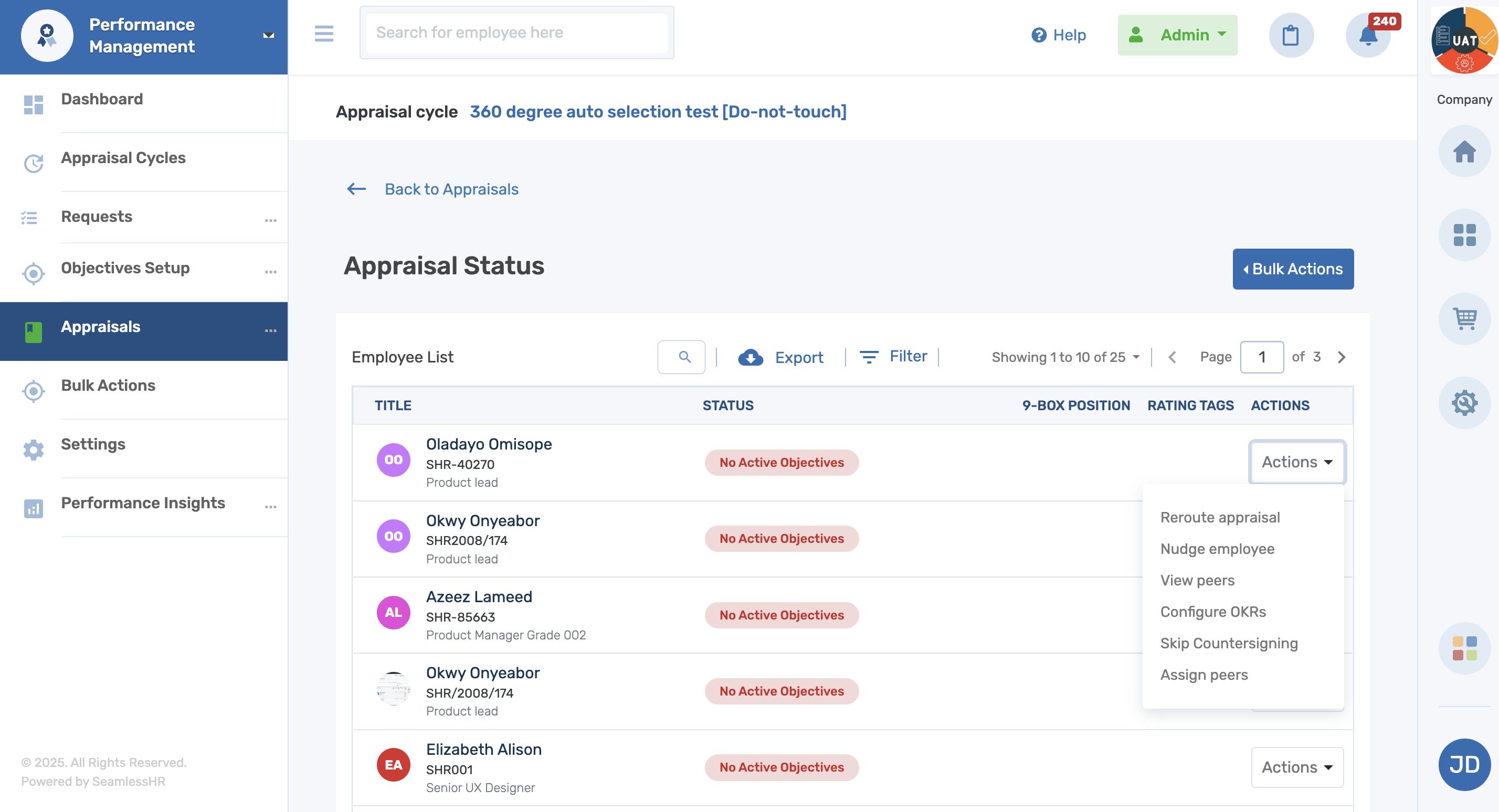Choose Skip Countersigning in the actions menu
Viewport: 1499px width, 812px height.
coord(1229,643)
